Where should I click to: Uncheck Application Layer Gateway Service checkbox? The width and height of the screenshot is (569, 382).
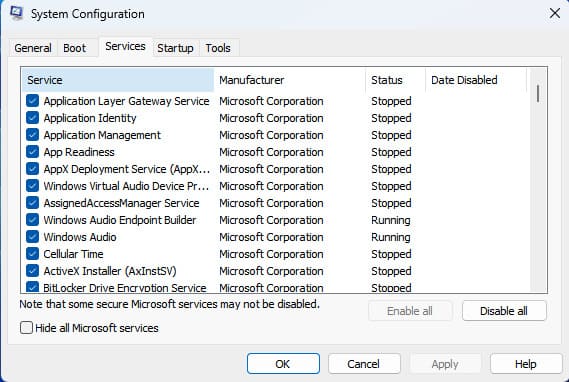(32, 100)
